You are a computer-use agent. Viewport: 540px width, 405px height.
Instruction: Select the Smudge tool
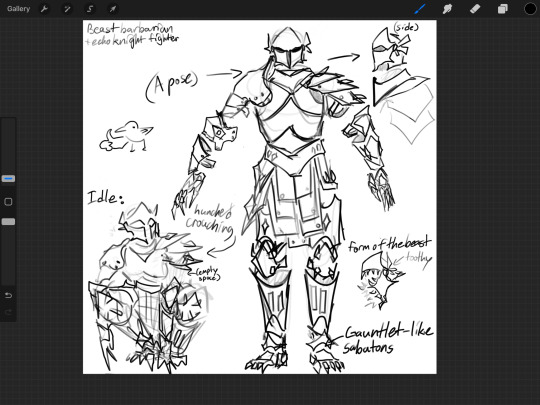click(447, 9)
